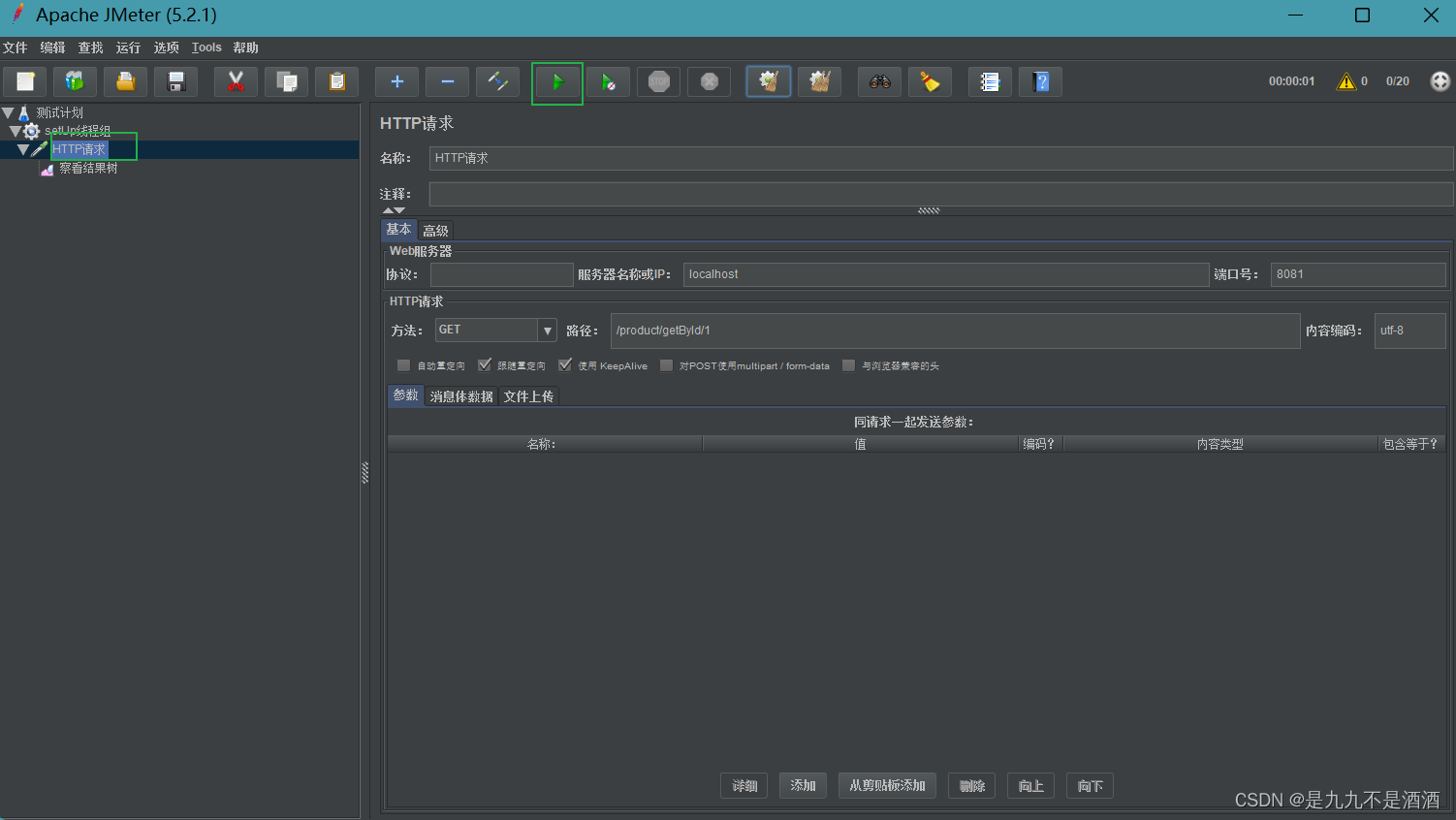1456x820 pixels.
Task: Select the 参数 tab
Action: (406, 395)
